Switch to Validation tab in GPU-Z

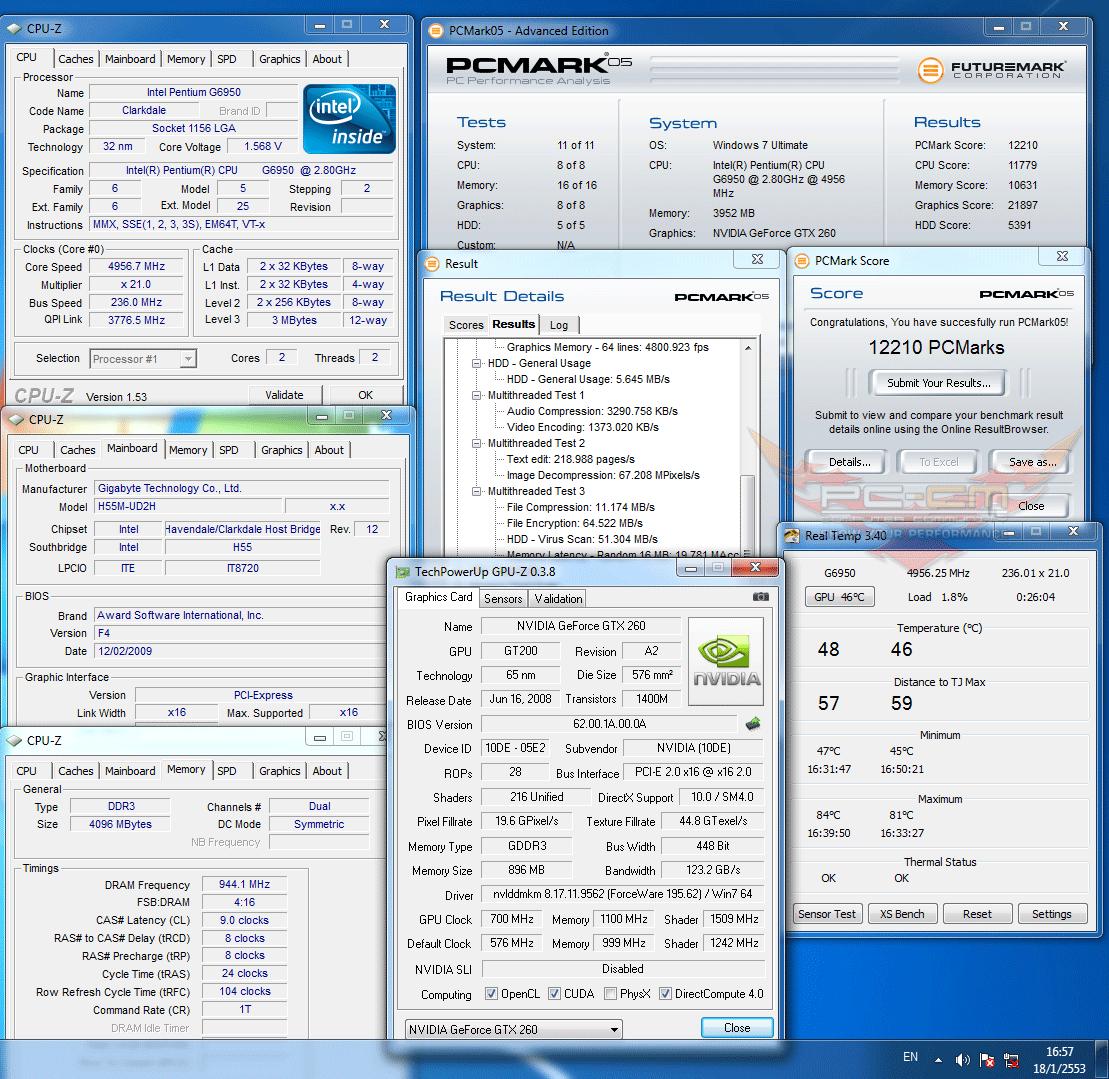point(558,599)
